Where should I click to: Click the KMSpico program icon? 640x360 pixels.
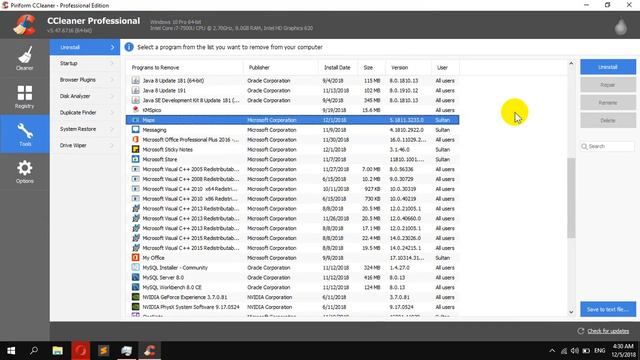coord(136,110)
